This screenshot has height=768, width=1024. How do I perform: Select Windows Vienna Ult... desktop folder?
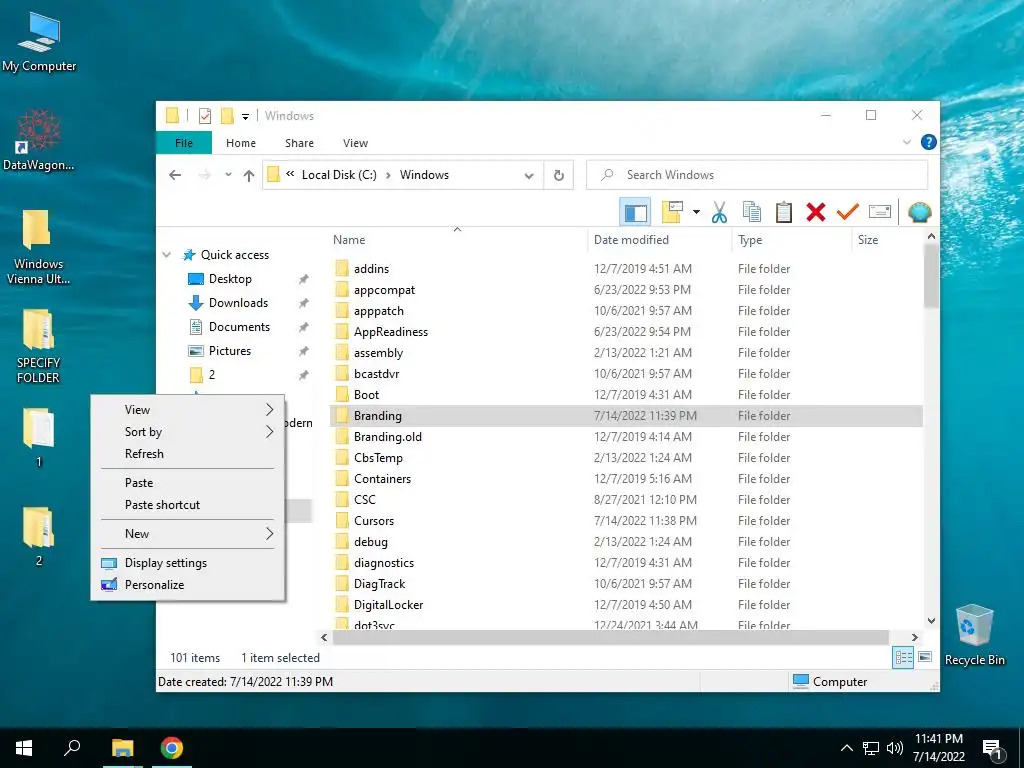point(38,247)
